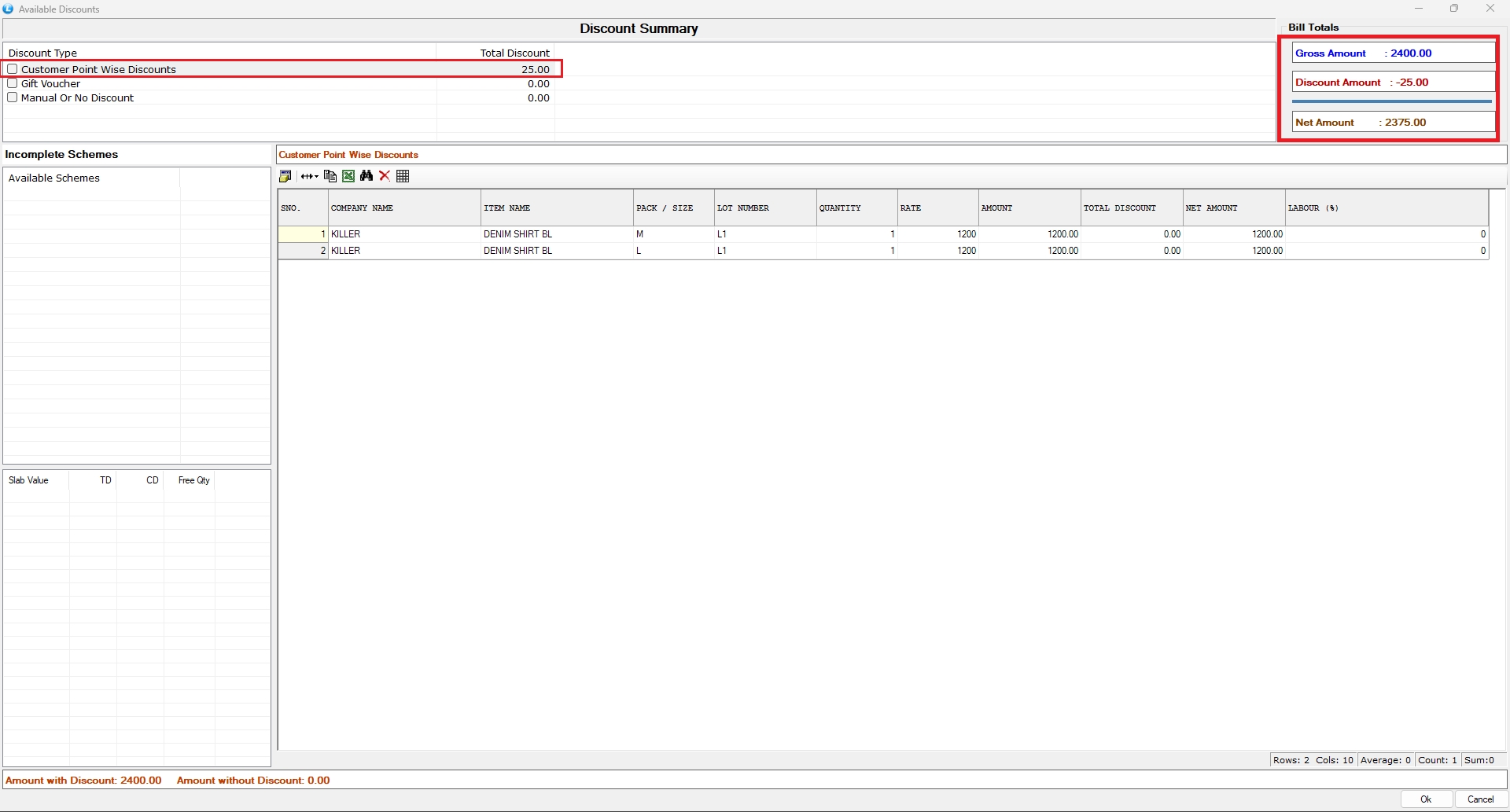Click the Slab Value column header
The width and height of the screenshot is (1510, 812).
(29, 480)
